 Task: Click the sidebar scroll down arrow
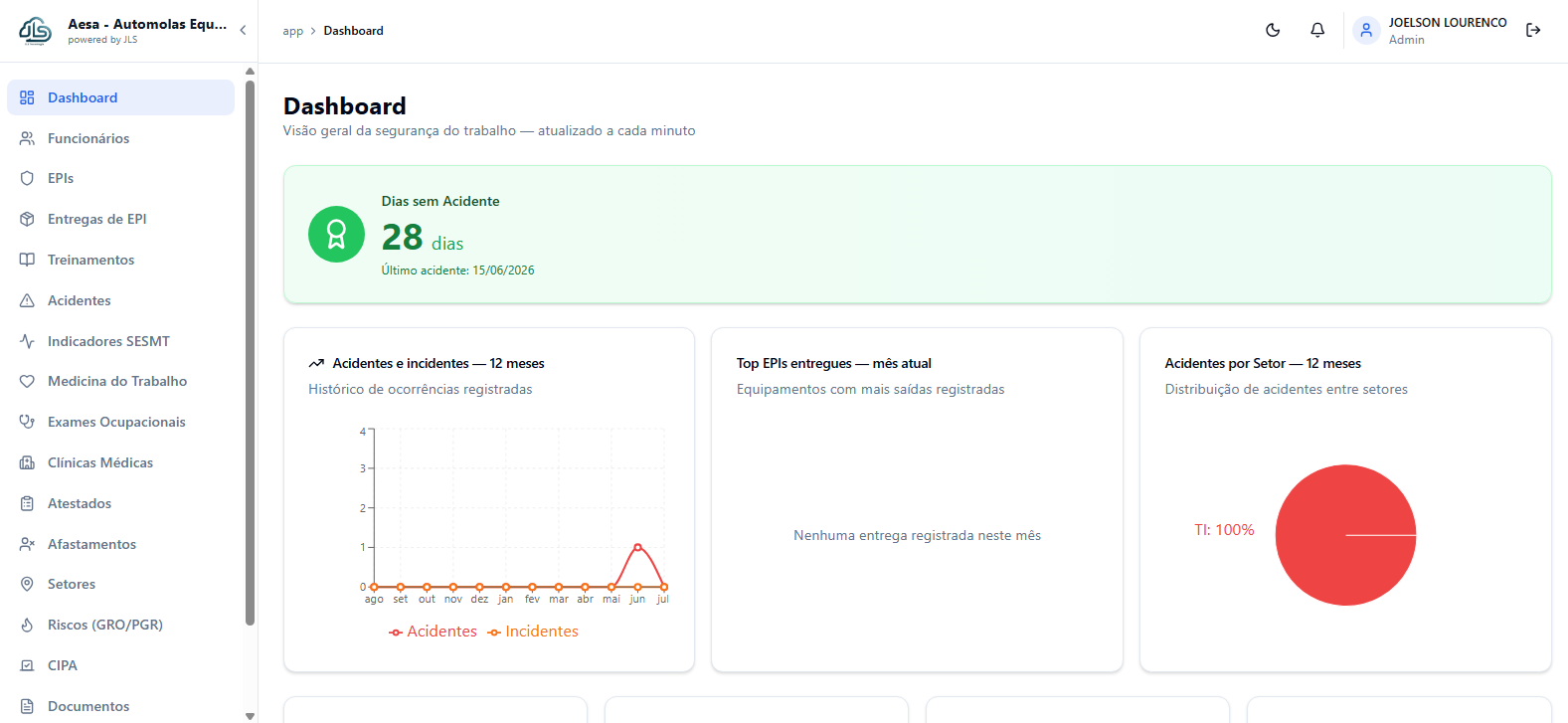tap(250, 716)
